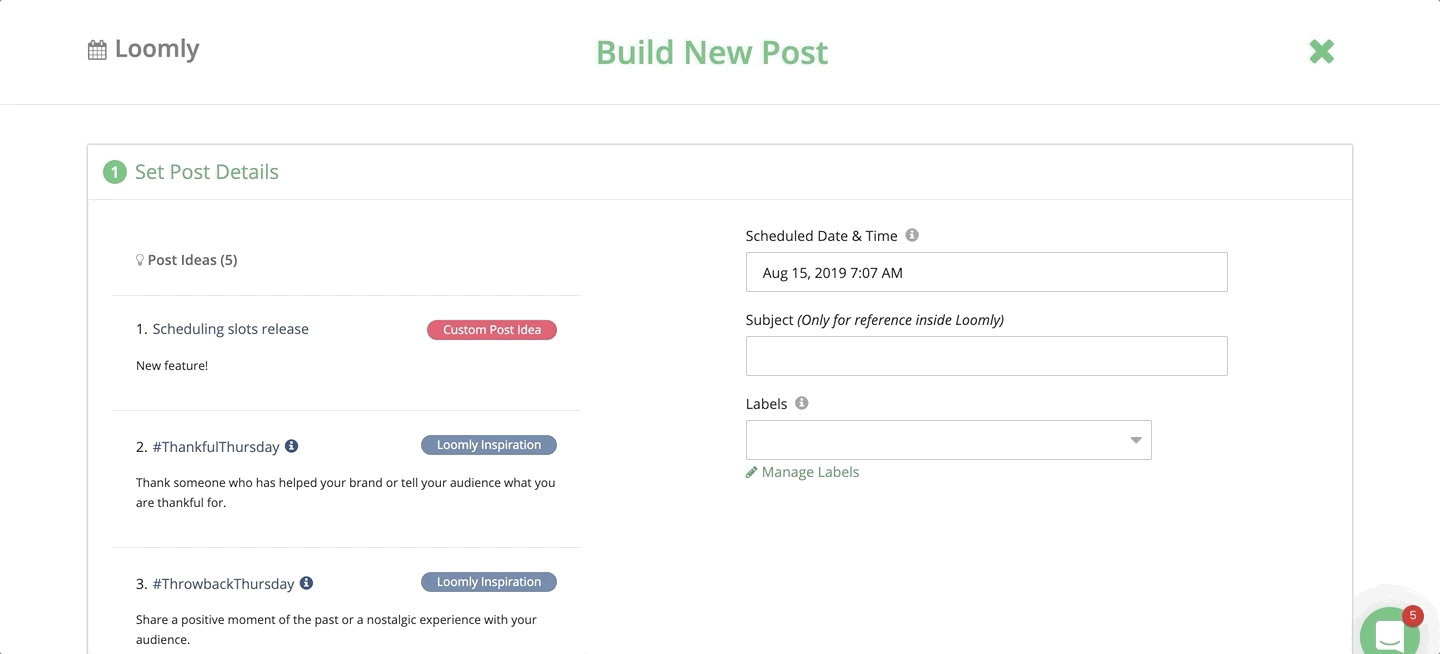1440x654 pixels.
Task: Open the info icon next to #ThankfulThursday
Action: pos(291,445)
